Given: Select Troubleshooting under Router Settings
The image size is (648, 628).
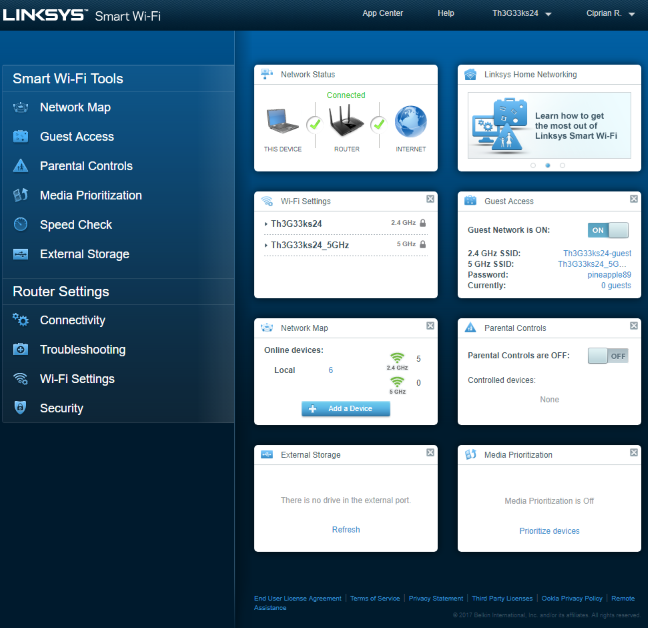Looking at the screenshot, I should [83, 350].
